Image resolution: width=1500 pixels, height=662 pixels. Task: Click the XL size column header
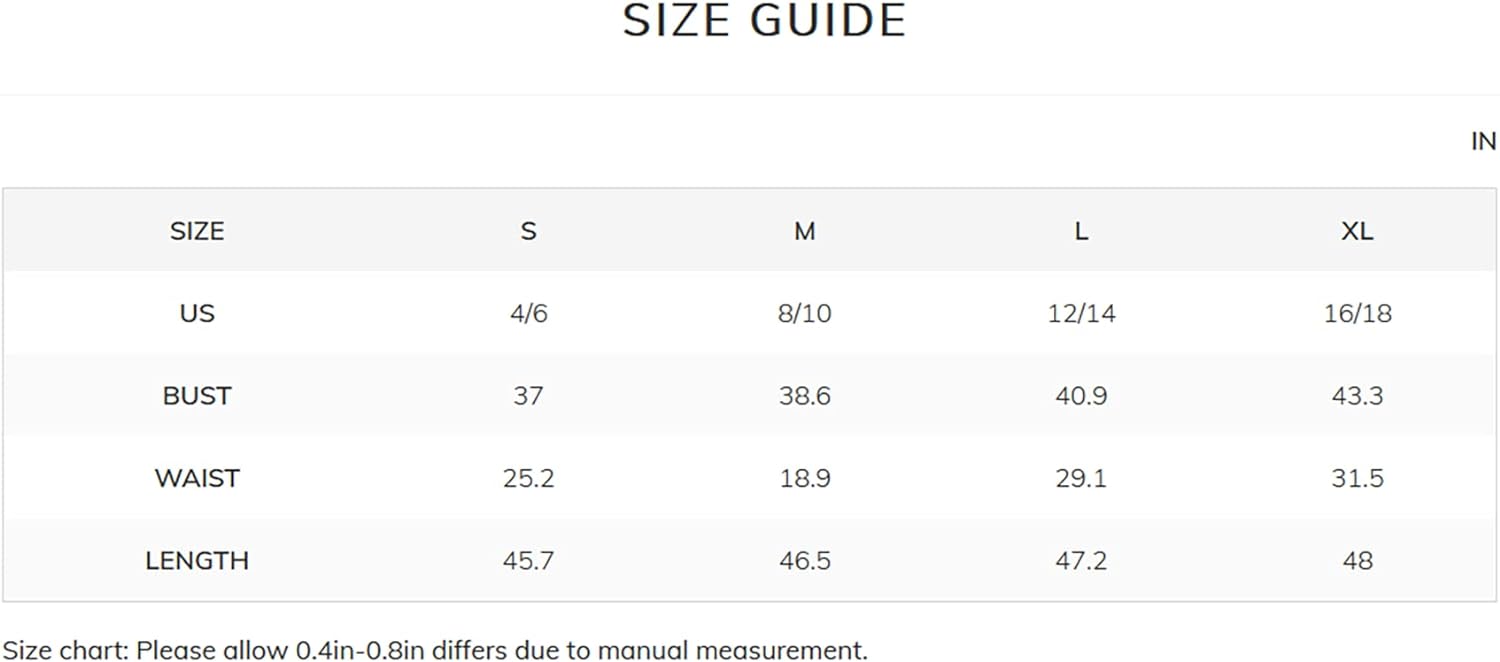click(x=1357, y=231)
